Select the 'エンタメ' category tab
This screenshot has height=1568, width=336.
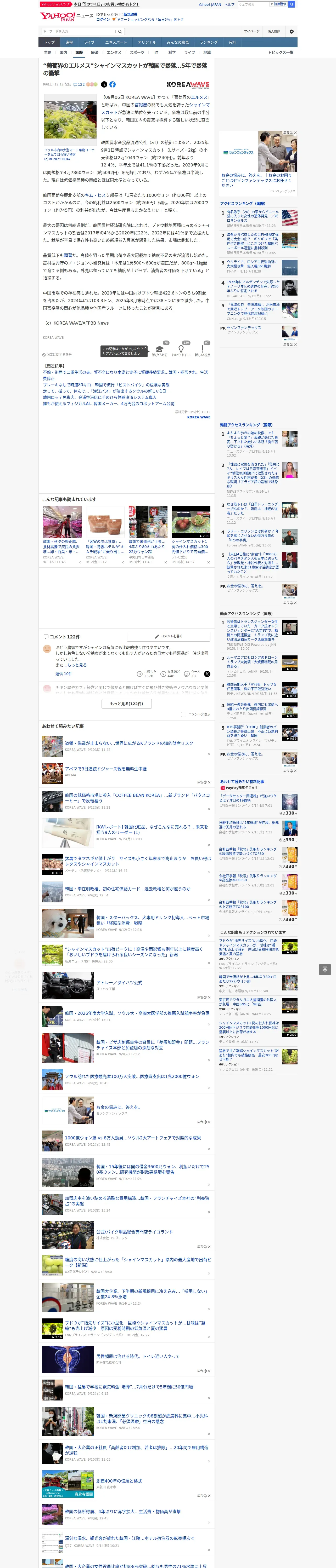[114, 52]
